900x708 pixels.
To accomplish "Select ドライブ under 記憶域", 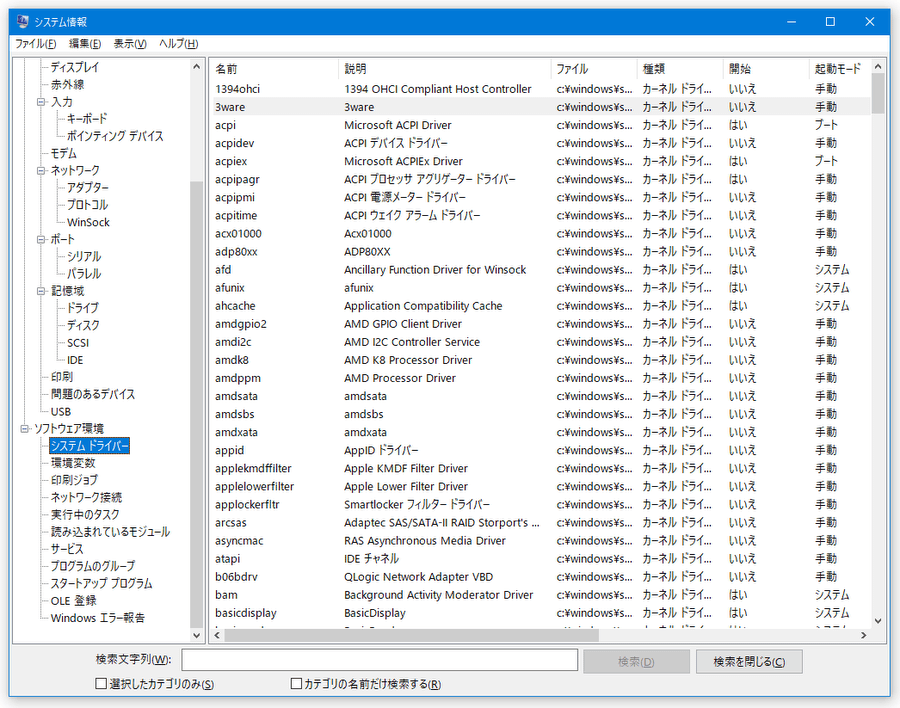I will (x=83, y=308).
